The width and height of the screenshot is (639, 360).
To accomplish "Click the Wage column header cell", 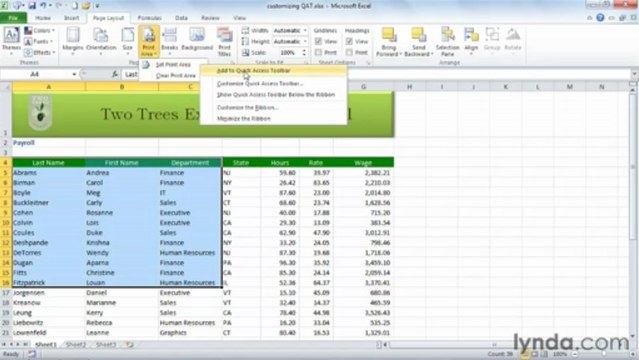I will tap(363, 163).
